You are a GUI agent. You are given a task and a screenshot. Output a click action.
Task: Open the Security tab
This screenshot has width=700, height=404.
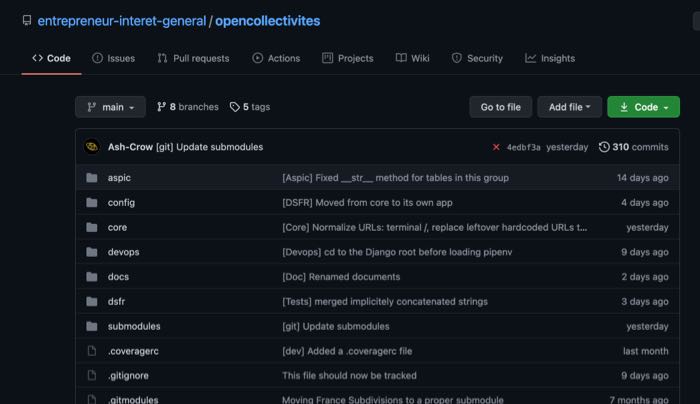[477, 58]
